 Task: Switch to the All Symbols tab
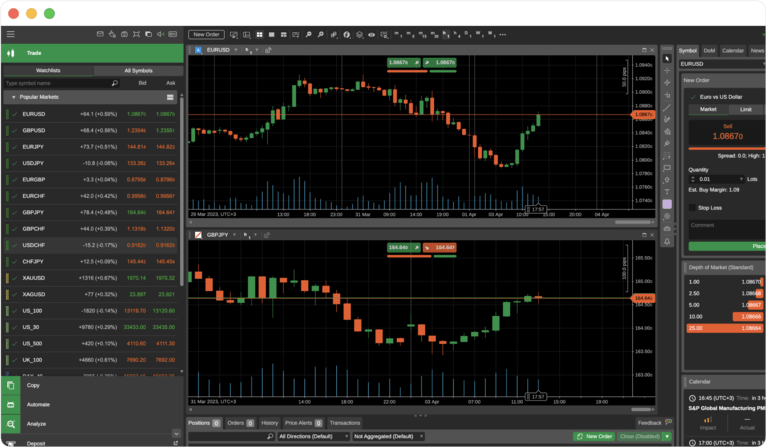click(x=138, y=71)
